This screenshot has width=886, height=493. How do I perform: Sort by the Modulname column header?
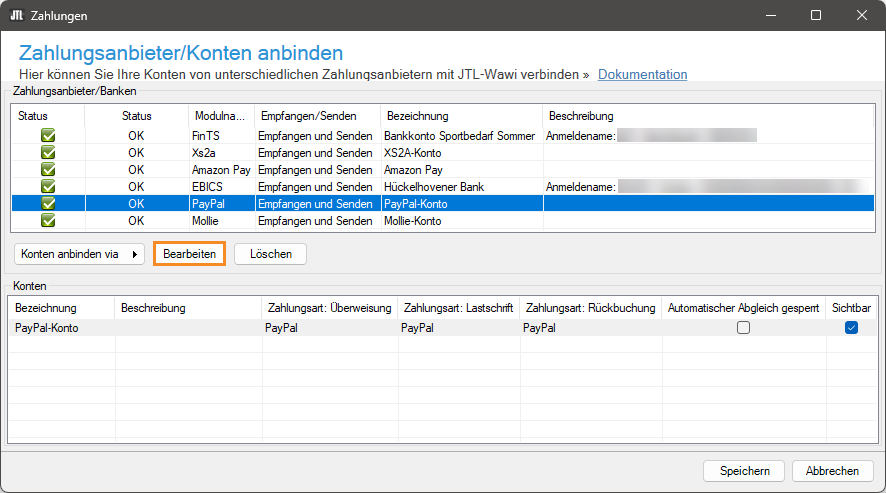coord(220,116)
